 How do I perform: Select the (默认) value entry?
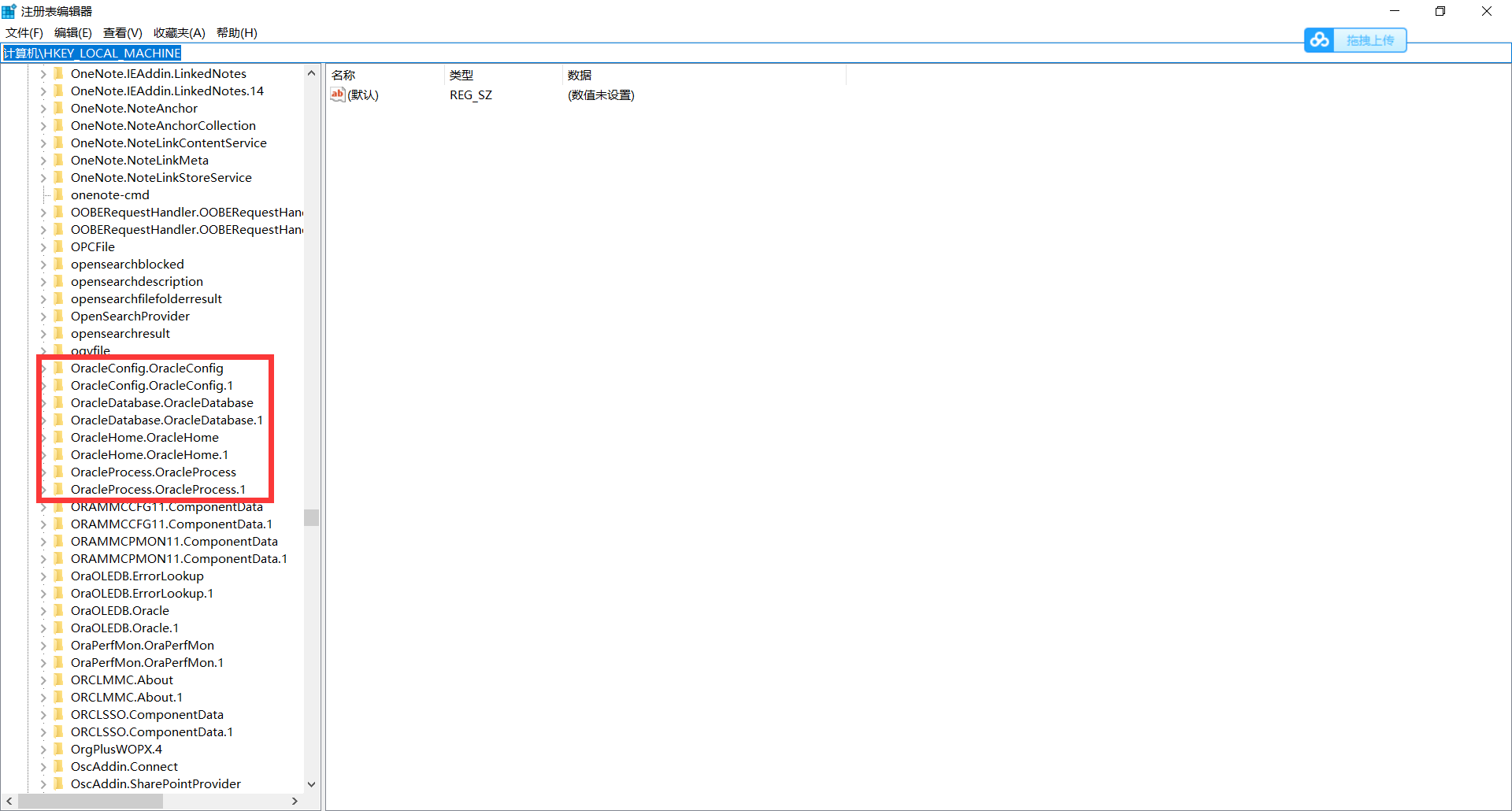(x=363, y=94)
